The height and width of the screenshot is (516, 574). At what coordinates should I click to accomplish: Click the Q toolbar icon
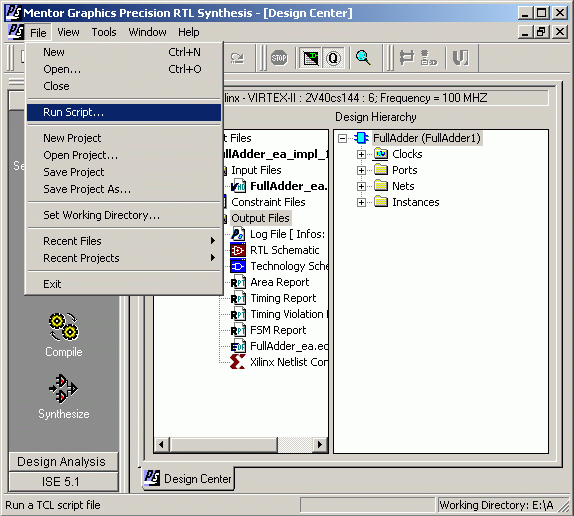333,58
